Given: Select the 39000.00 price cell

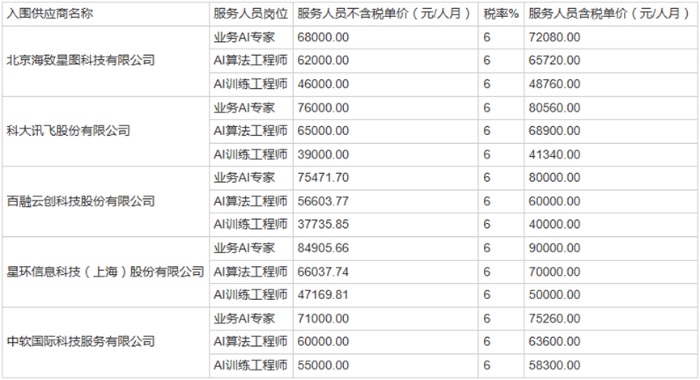Looking at the screenshot, I should tap(386, 155).
